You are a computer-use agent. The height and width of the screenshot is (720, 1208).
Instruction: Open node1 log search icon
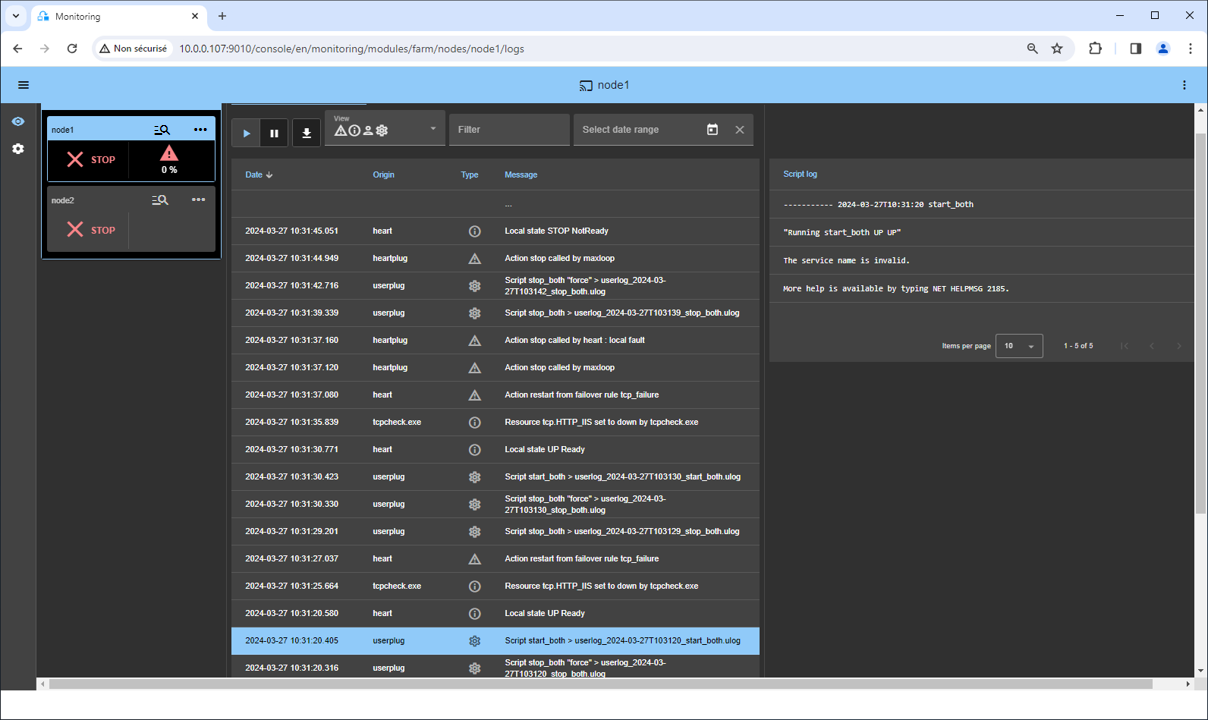161,130
